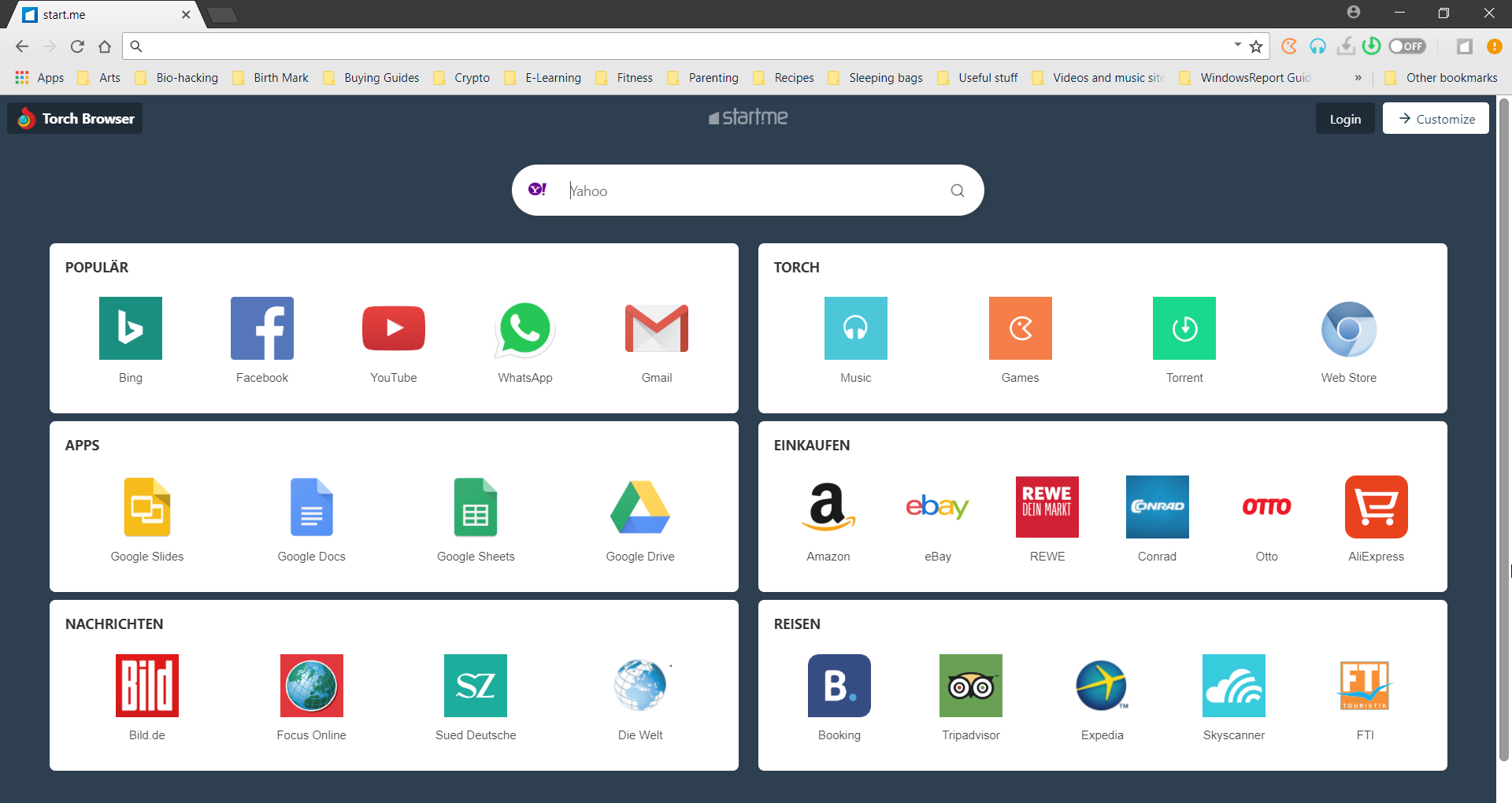This screenshot has height=803, width=1512.
Task: Reload the current page
Action: [x=77, y=46]
